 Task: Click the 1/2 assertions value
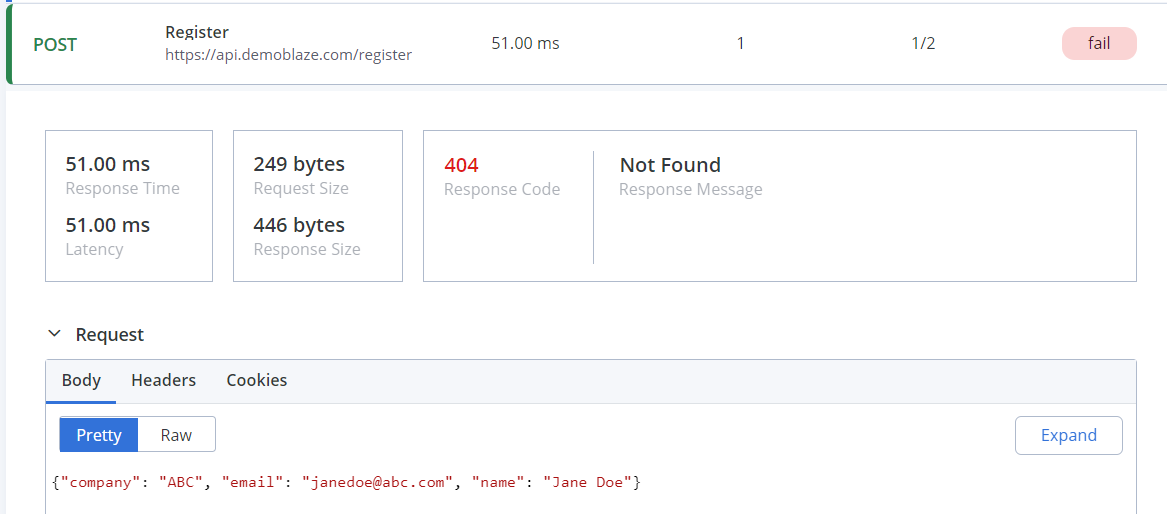[x=923, y=43]
